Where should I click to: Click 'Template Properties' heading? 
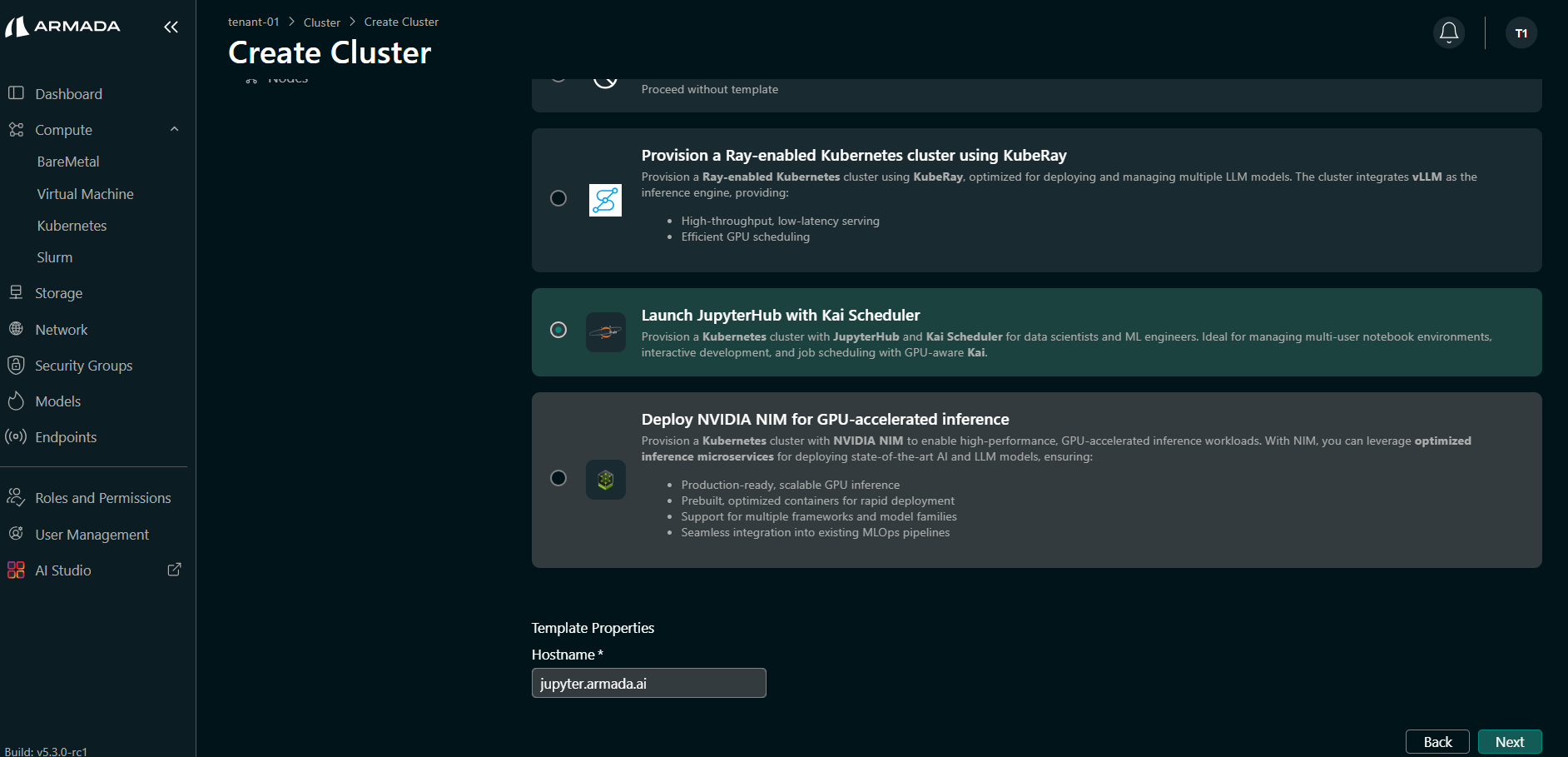(x=593, y=628)
